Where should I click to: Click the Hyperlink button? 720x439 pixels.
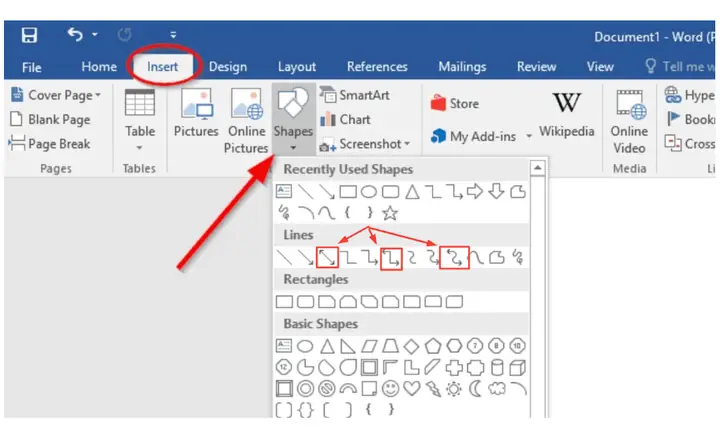point(690,95)
